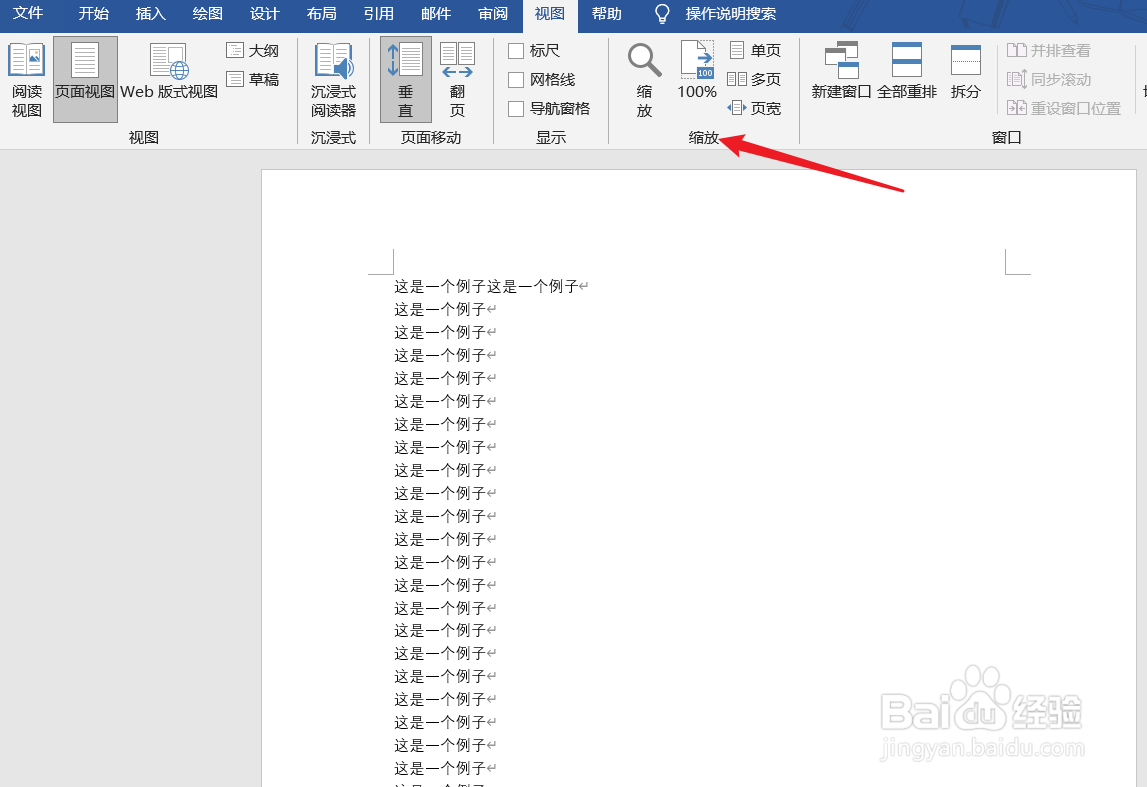This screenshot has height=787, width=1147.
Task: Choose 页宽 page width zoom
Action: click(756, 108)
